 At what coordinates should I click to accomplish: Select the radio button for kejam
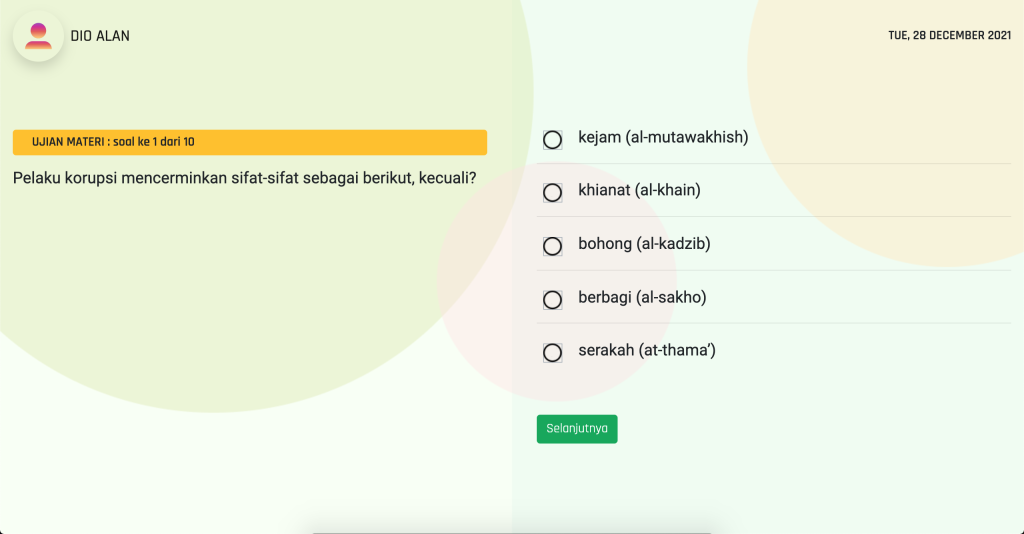552,140
